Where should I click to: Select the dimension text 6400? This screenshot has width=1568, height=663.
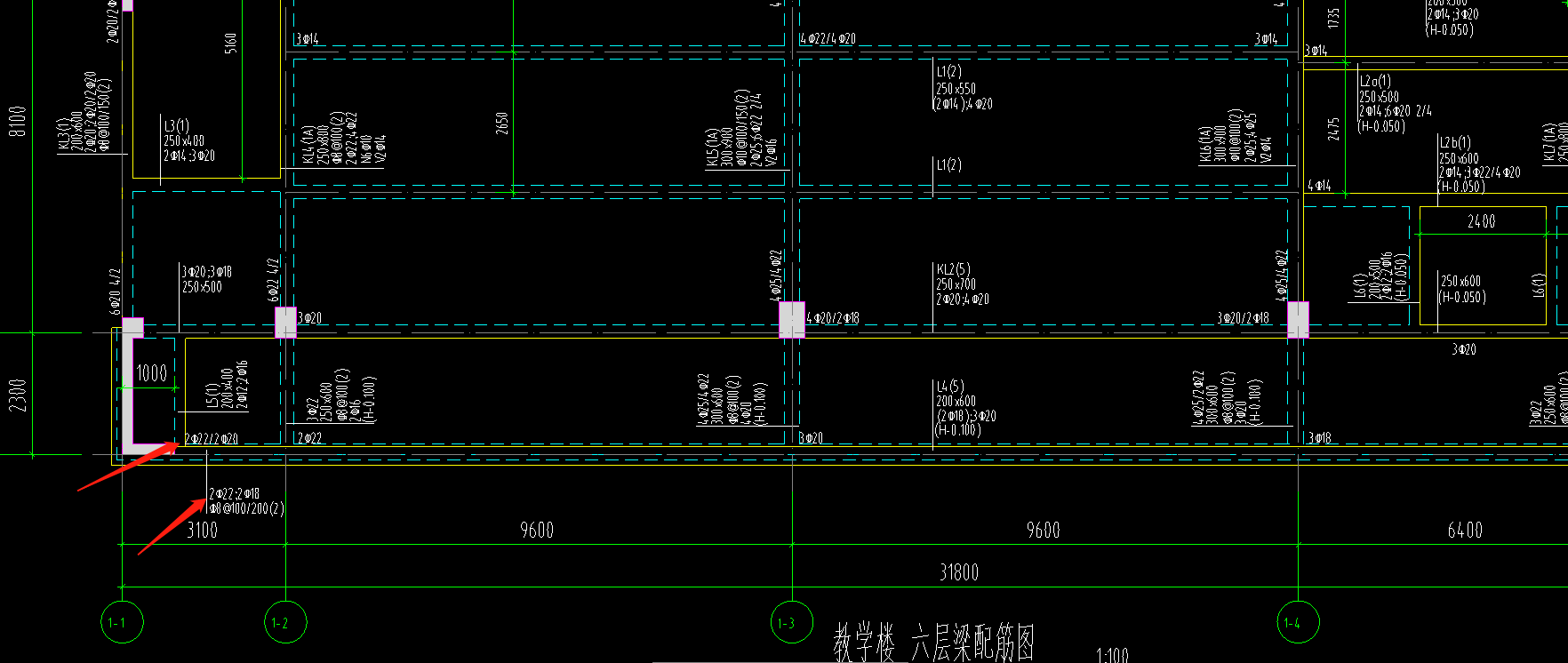(x=1465, y=530)
